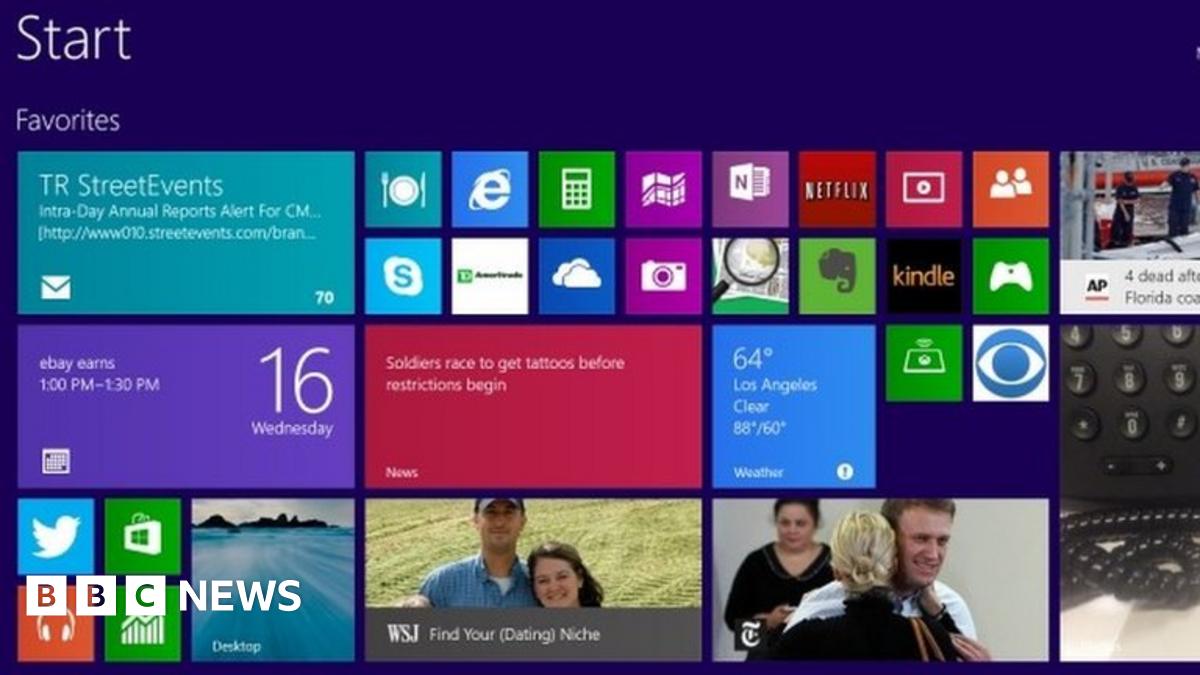Open the Xbox Games controller tile
The height and width of the screenshot is (675, 1200).
coord(1010,276)
